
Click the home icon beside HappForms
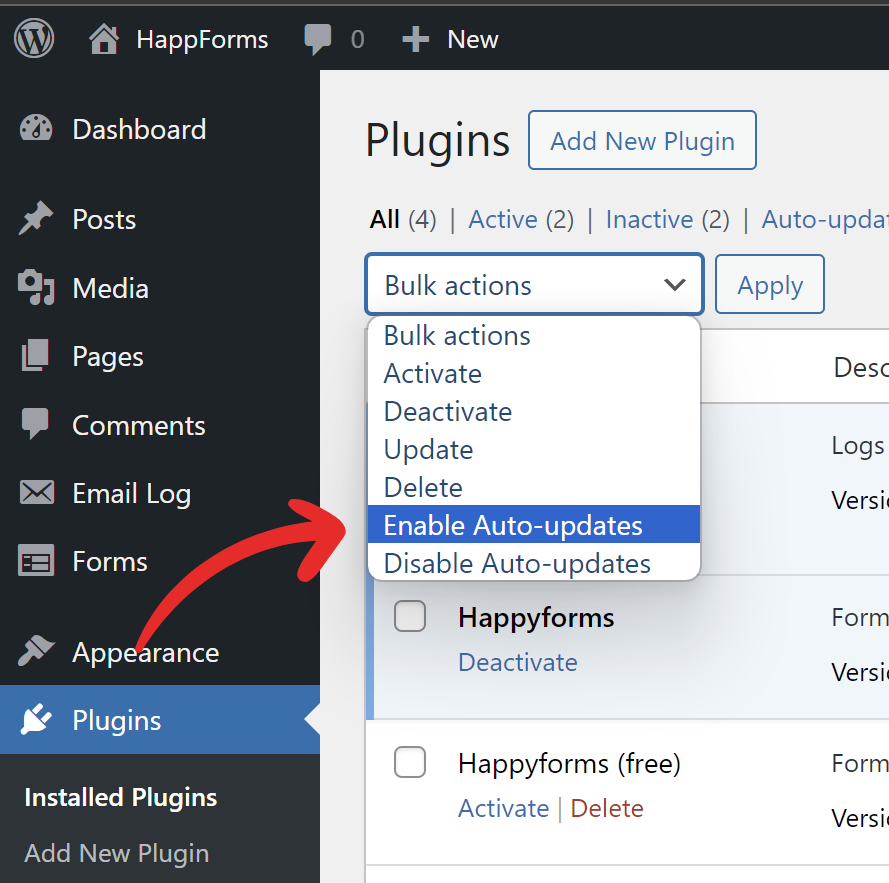104,39
